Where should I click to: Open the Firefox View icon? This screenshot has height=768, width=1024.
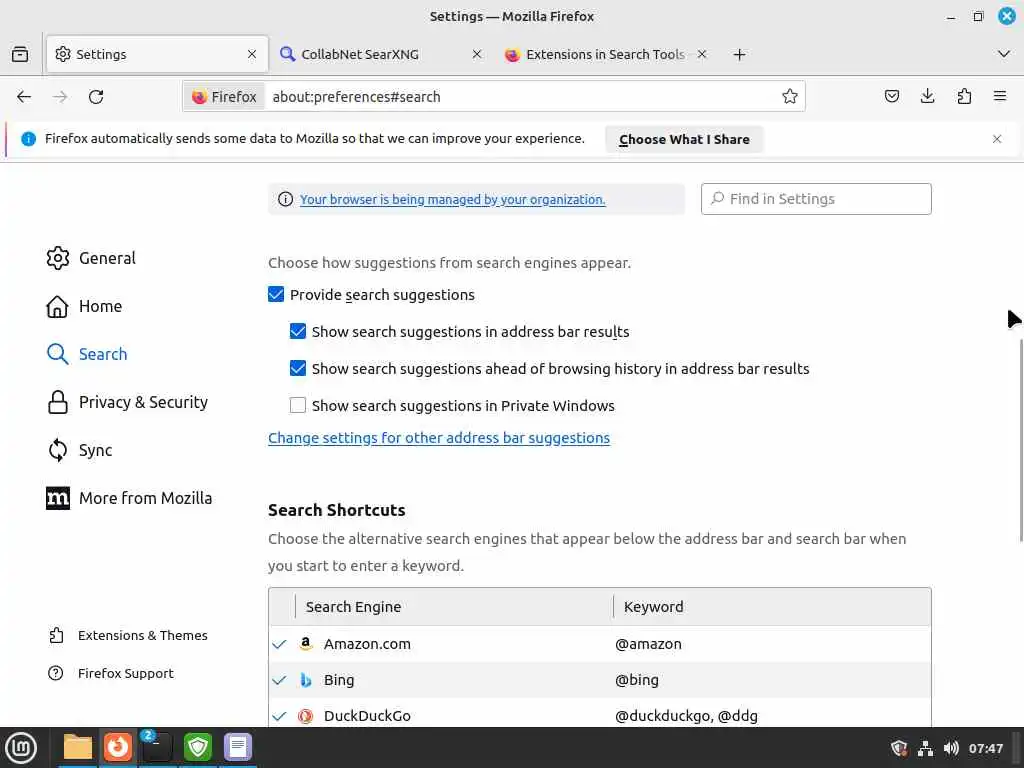[x=20, y=54]
